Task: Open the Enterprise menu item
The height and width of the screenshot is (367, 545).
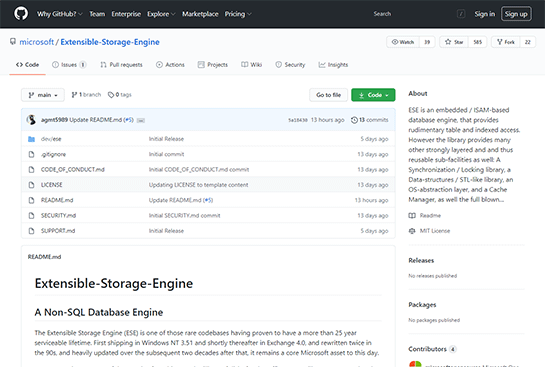Action: 126,14
